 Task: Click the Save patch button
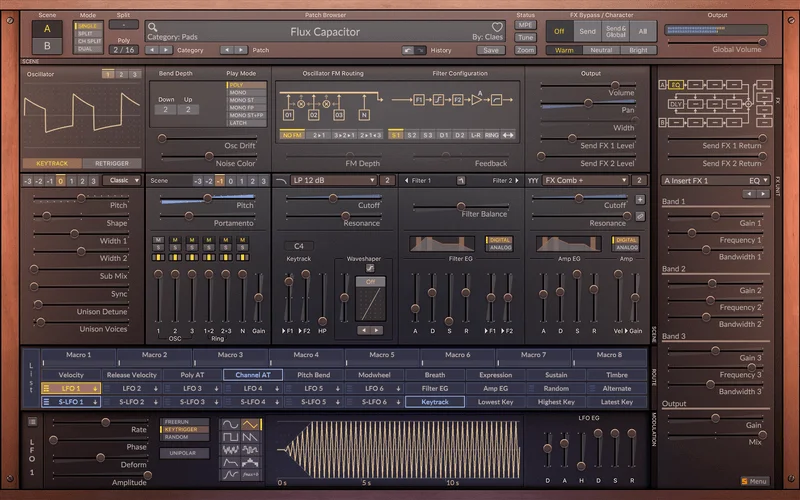point(491,50)
